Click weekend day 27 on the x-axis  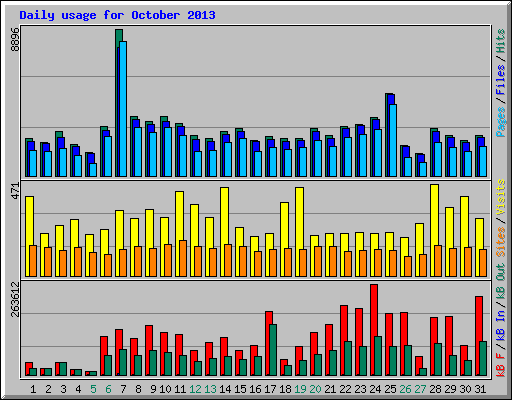tap(420, 389)
